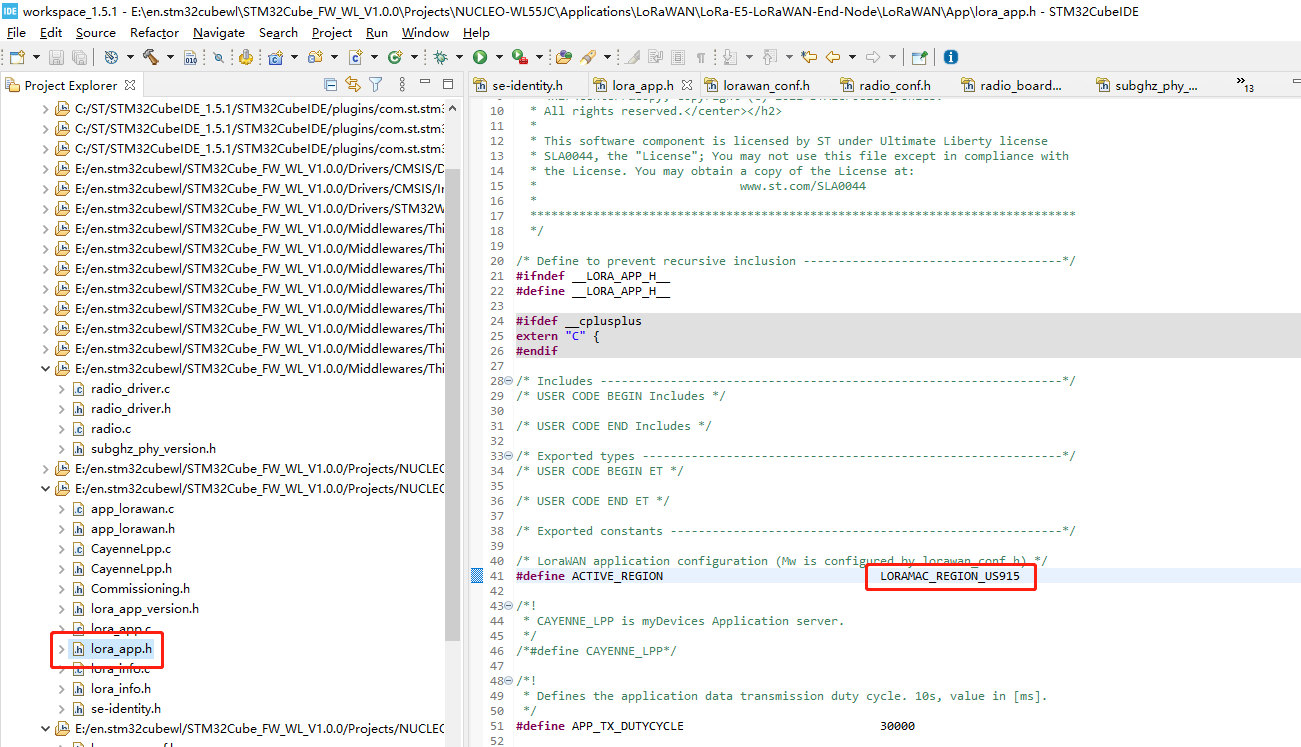Image resolution: width=1301 pixels, height=747 pixels.
Task: Jump to last edit location icon
Action: (809, 57)
